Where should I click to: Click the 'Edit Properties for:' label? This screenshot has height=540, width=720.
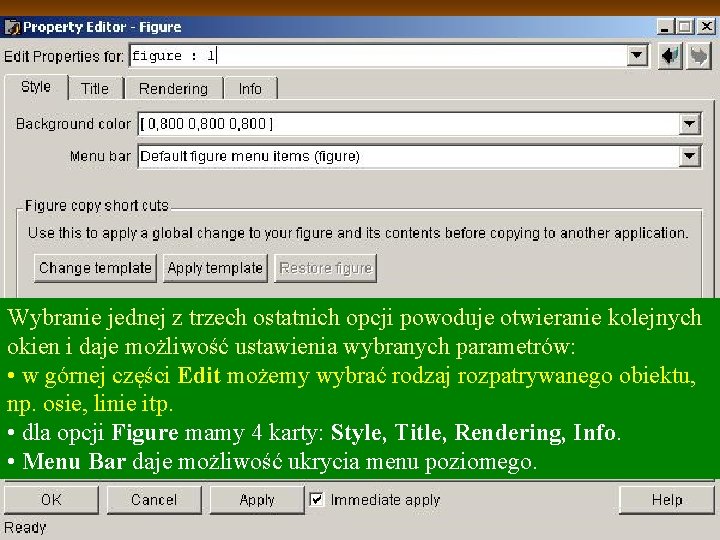(64, 56)
